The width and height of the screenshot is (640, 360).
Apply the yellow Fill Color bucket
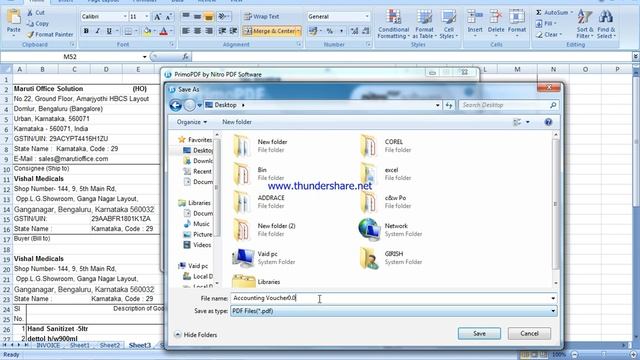point(147,31)
